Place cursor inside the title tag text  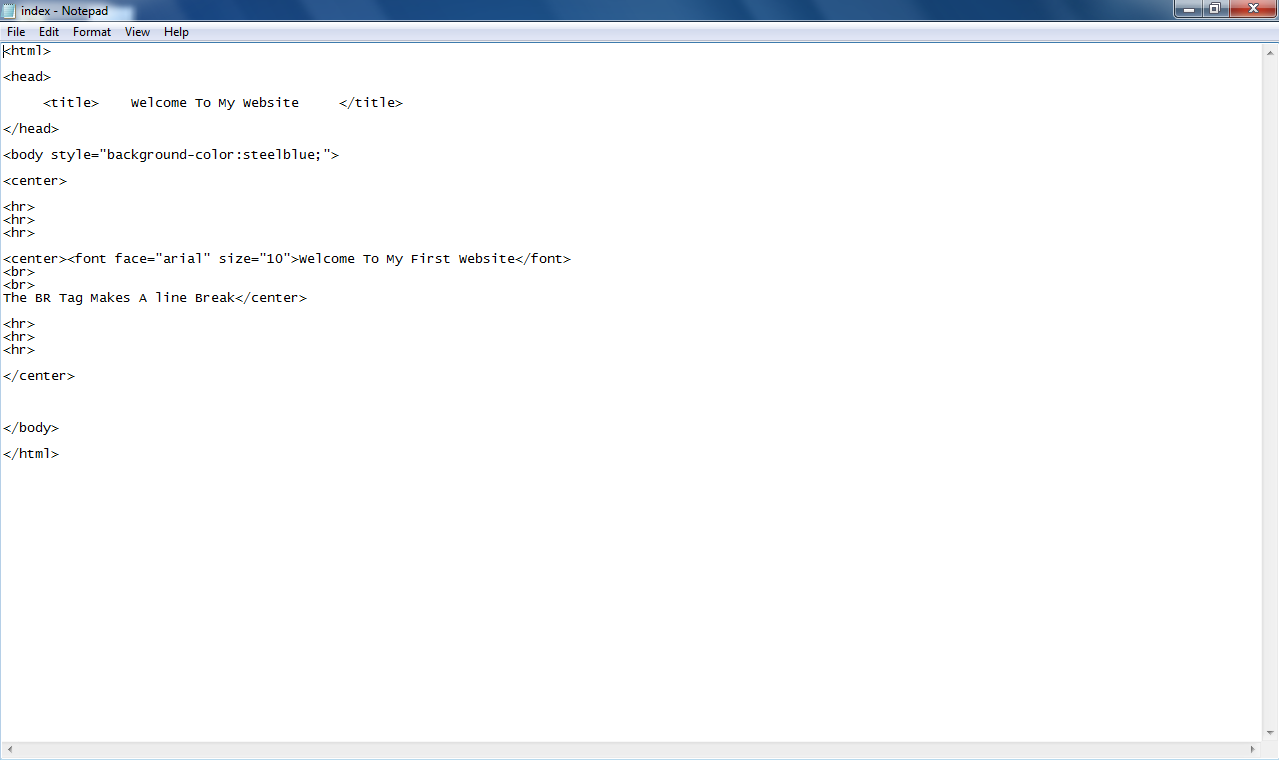[x=214, y=102]
